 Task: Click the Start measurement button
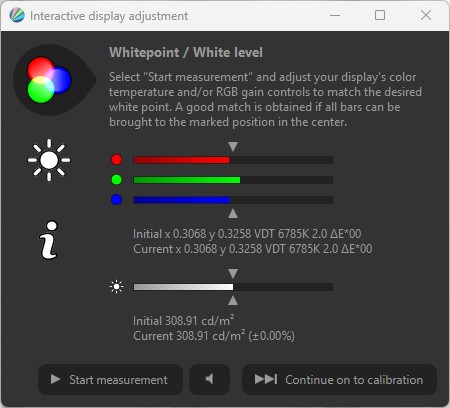(110, 379)
